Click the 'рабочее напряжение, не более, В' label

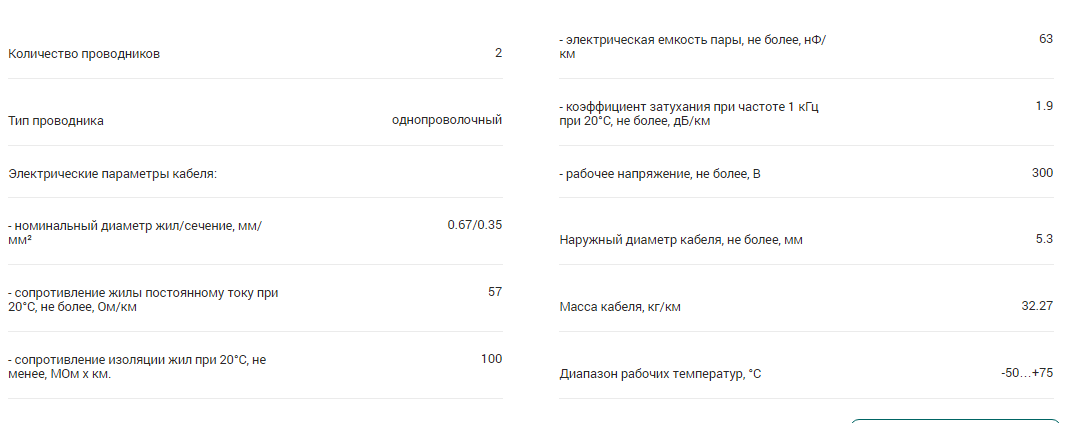660,174
